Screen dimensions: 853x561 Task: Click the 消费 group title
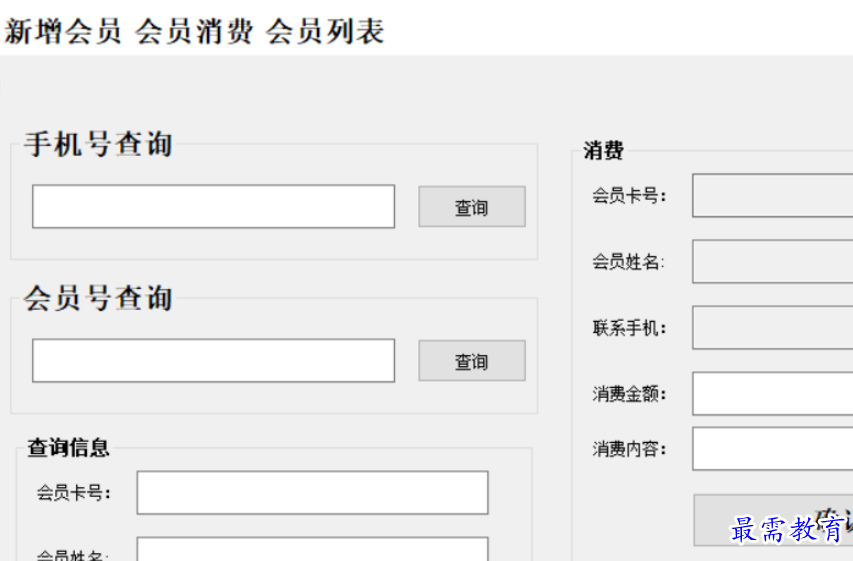(604, 151)
